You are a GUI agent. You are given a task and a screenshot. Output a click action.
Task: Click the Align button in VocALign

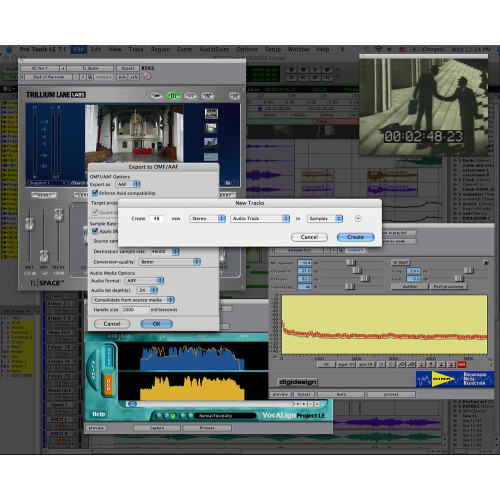pyautogui.click(x=93, y=369)
